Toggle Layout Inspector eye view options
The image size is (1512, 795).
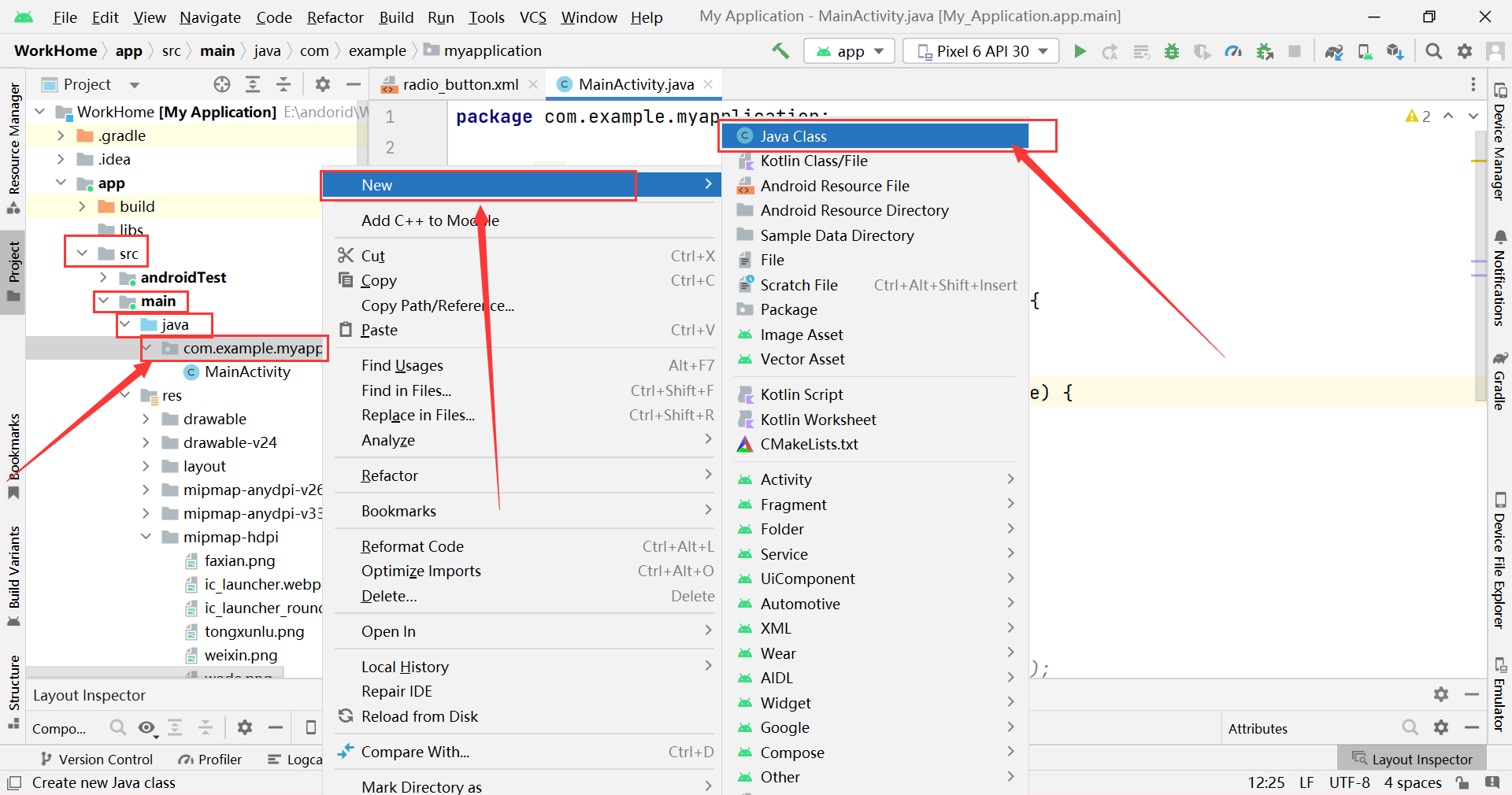click(147, 727)
